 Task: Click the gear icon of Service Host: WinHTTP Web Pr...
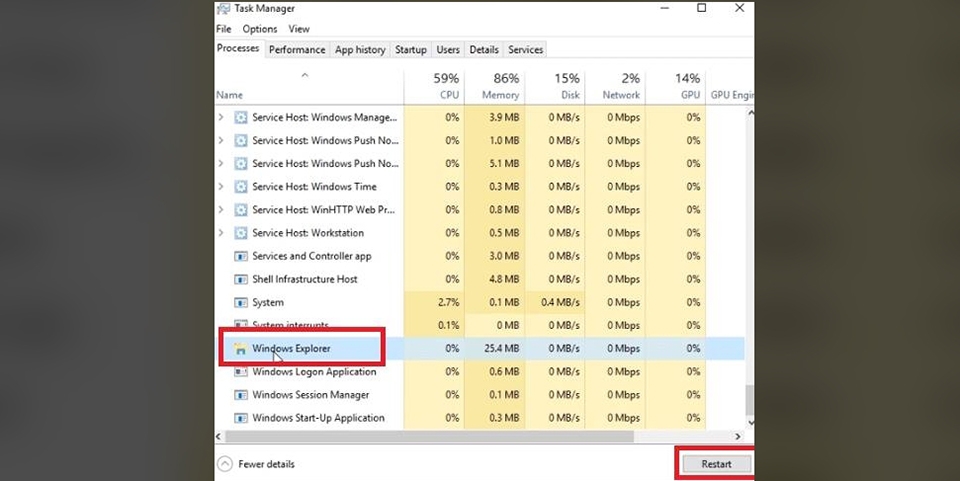[x=241, y=210]
